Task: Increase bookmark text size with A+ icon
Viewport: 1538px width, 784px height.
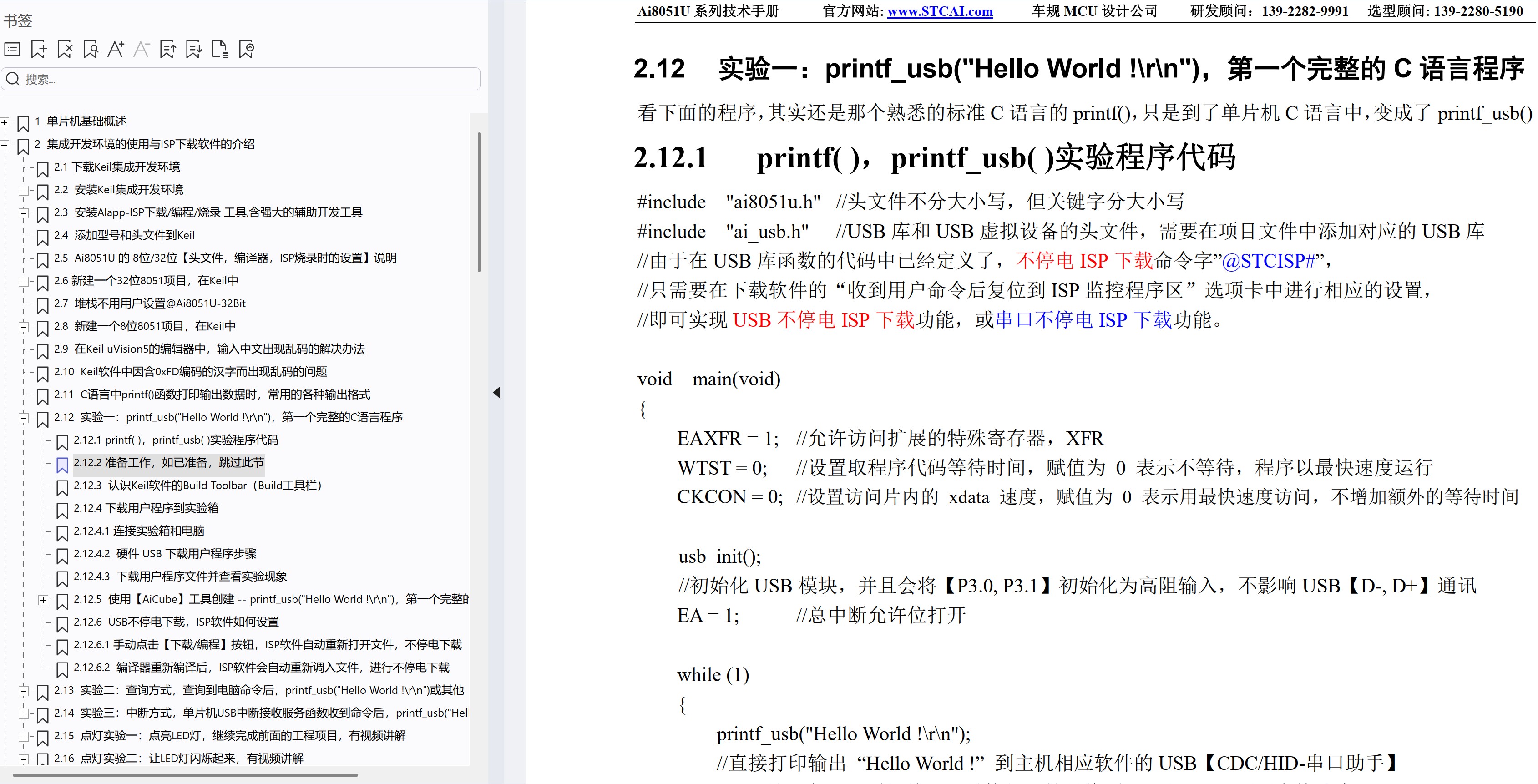Action: tap(116, 50)
